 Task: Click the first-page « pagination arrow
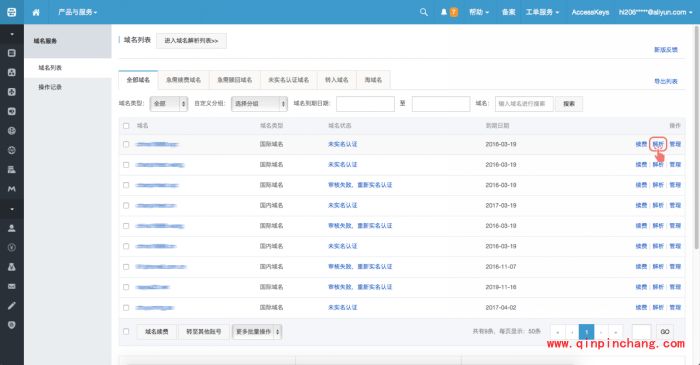(558, 332)
